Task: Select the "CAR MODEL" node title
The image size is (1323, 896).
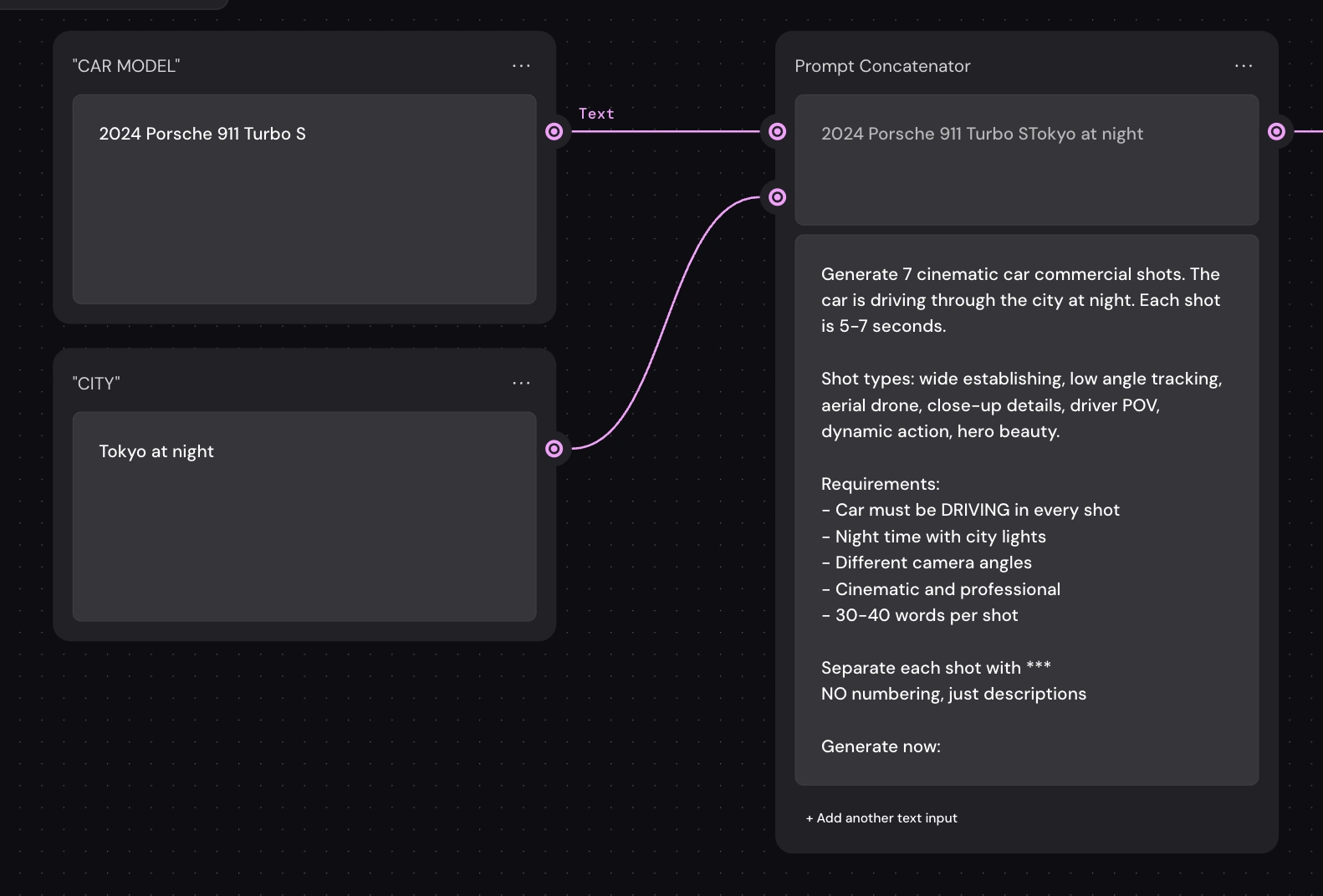Action: click(x=126, y=66)
